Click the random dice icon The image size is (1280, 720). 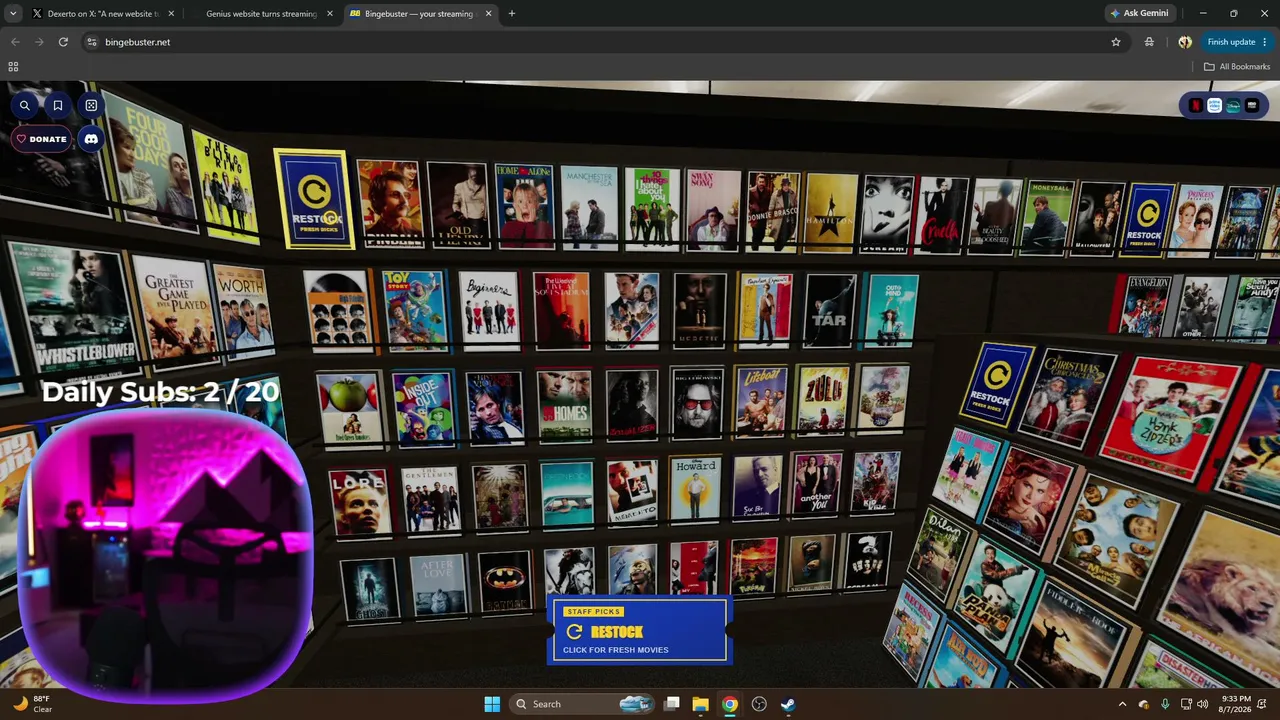tap(91, 105)
